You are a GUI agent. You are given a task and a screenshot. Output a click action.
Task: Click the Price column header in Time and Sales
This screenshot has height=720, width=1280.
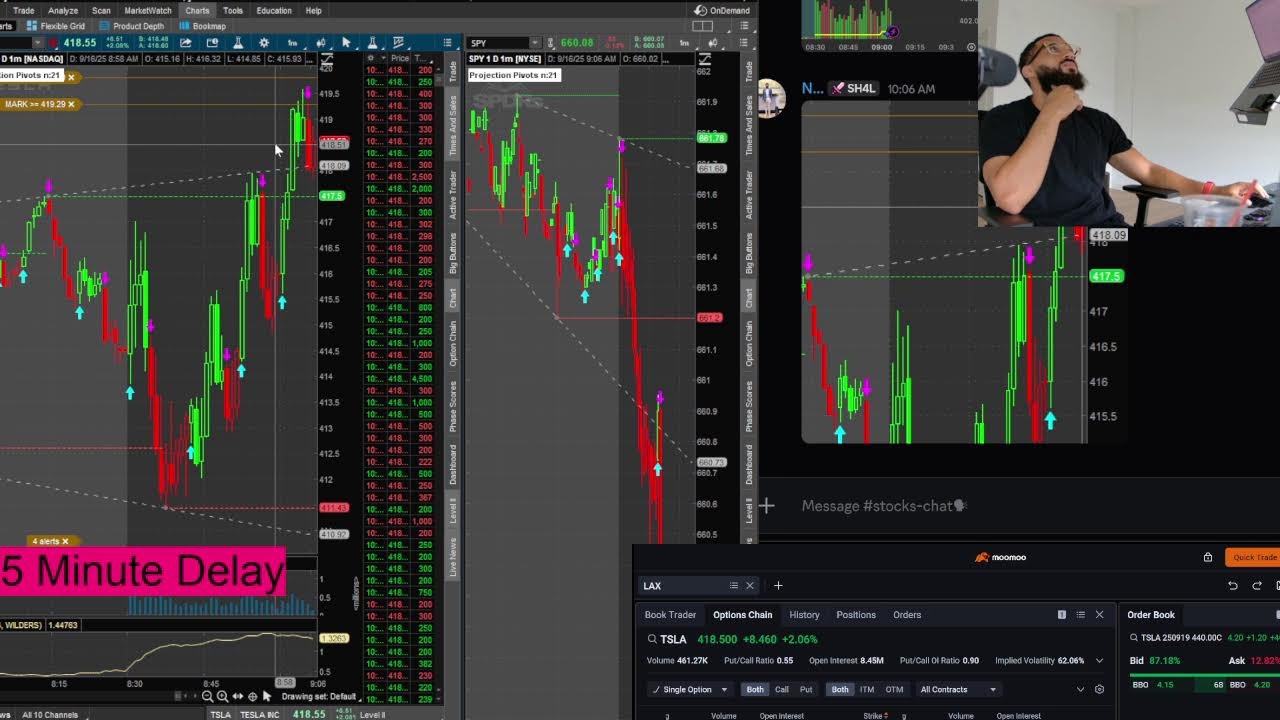coord(399,58)
